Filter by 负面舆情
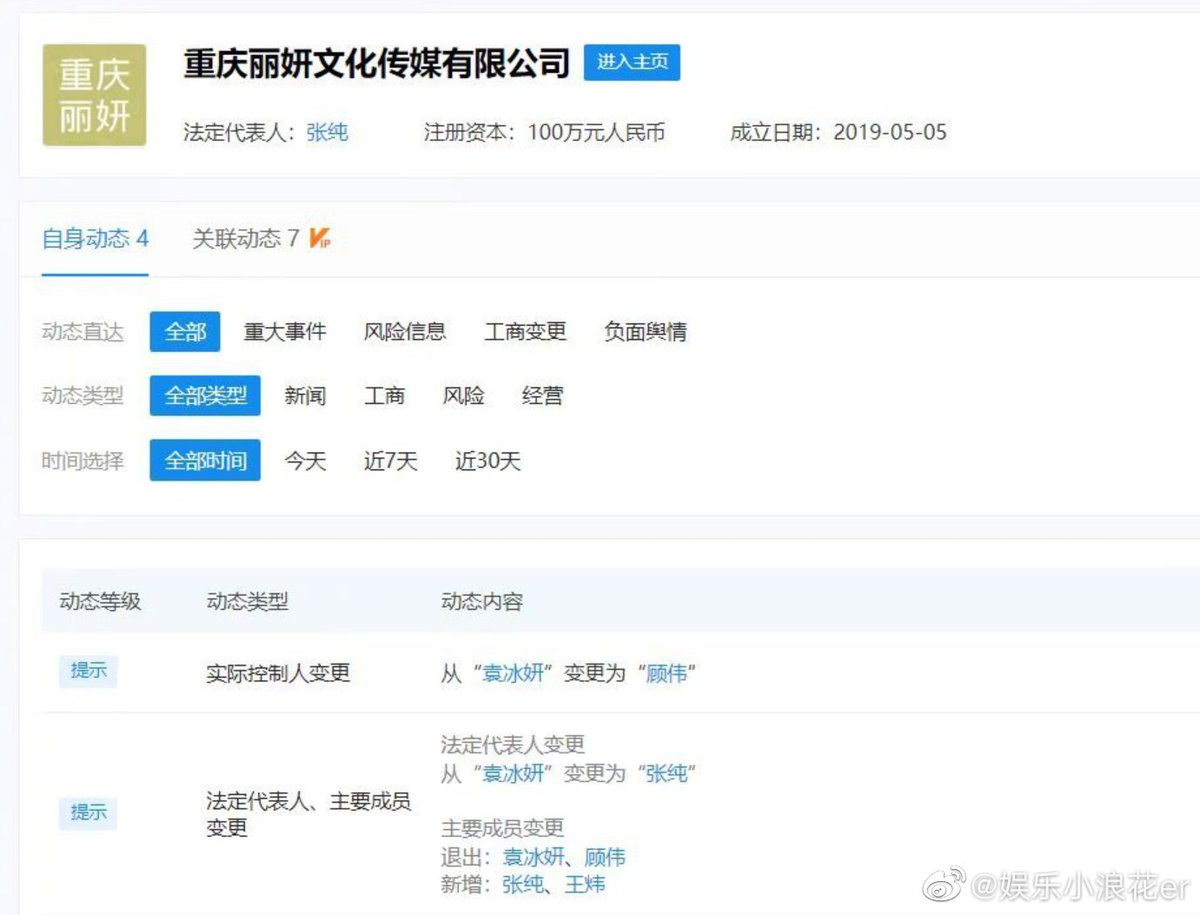The width and height of the screenshot is (1200, 915). click(646, 332)
